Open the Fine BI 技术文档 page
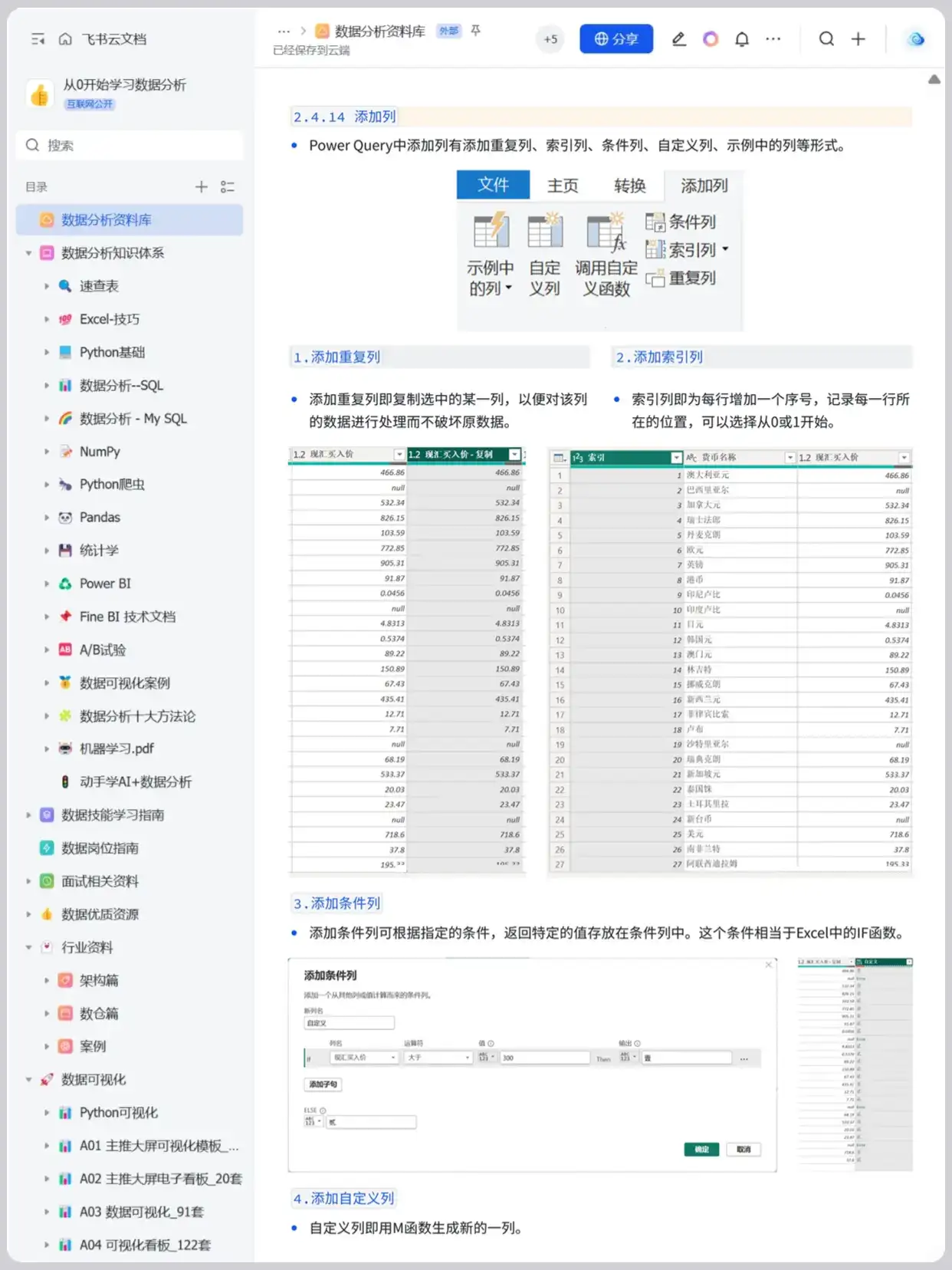Screen dimensions: 952x1270 point(127,617)
